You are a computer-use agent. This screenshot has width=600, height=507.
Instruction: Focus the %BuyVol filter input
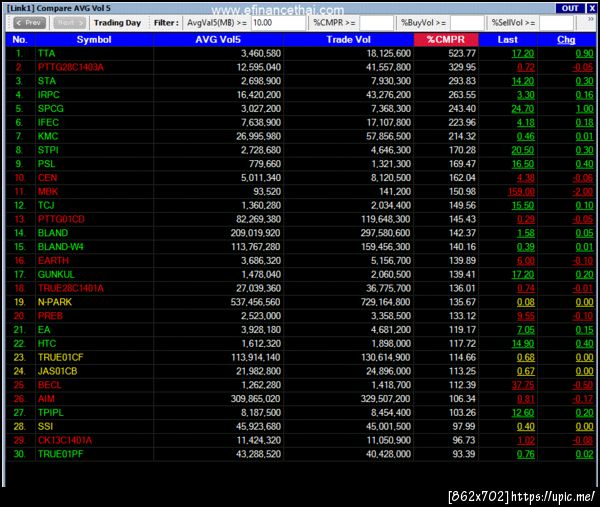point(467,23)
